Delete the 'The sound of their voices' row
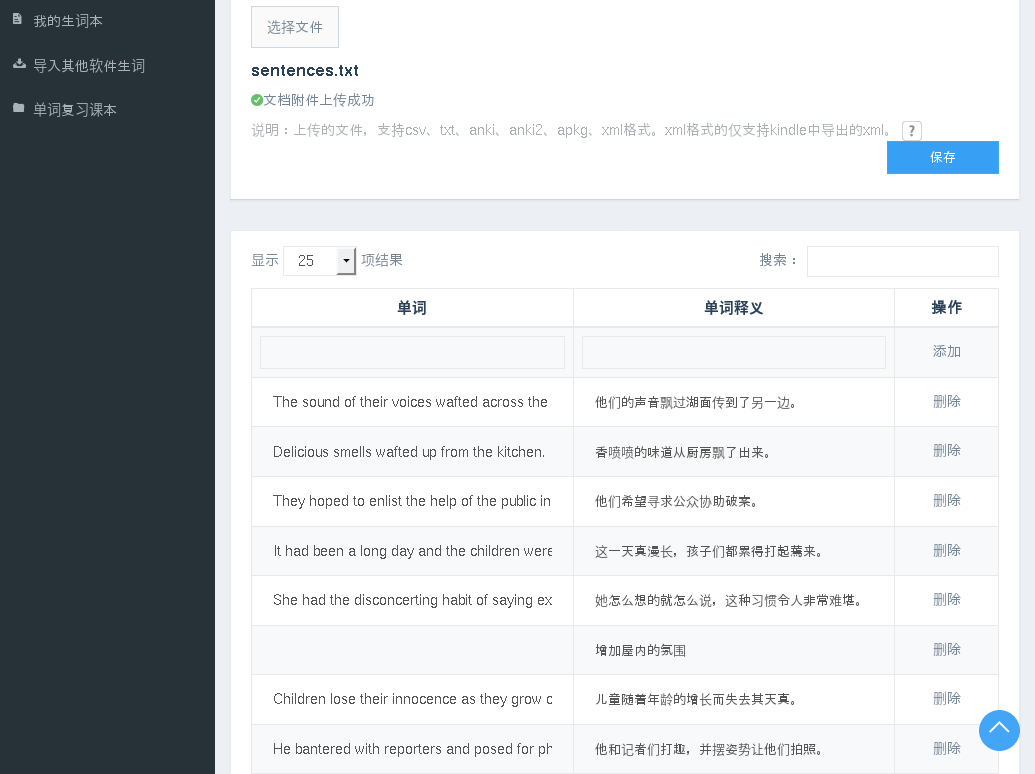1035x774 pixels. point(946,401)
